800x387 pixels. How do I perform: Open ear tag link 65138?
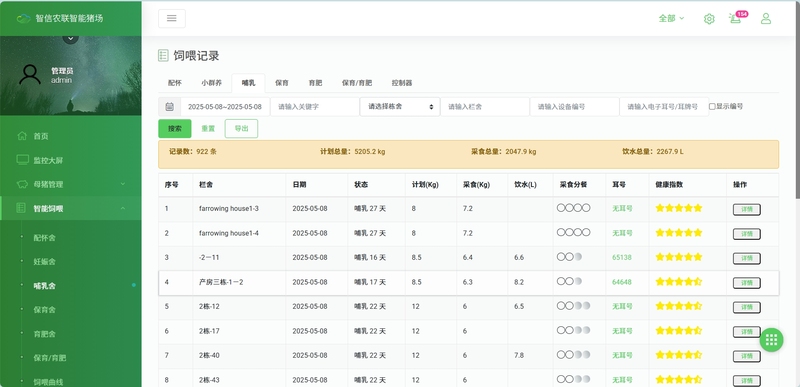622,257
